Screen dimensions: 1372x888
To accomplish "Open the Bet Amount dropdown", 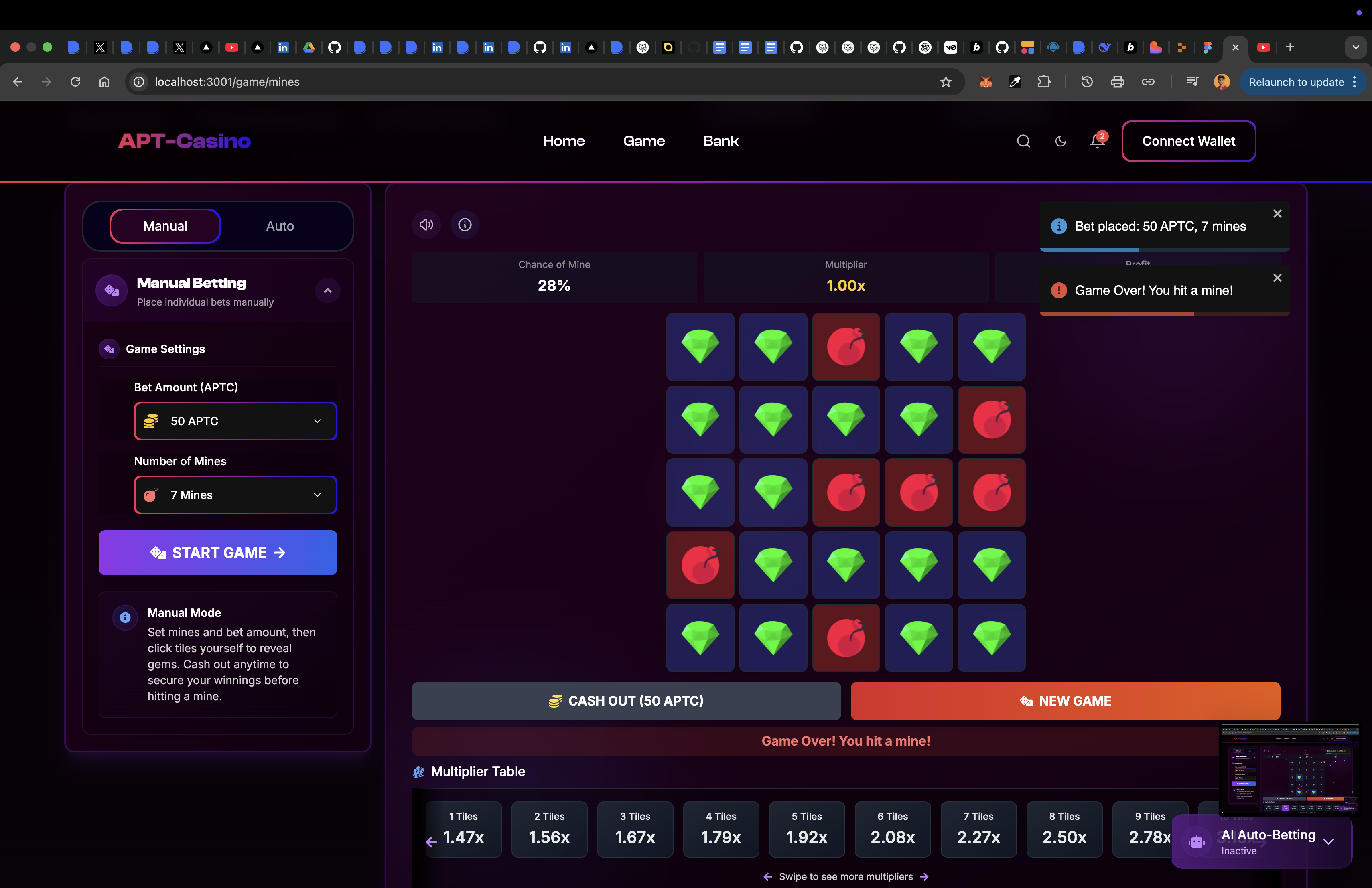I will tap(235, 421).
